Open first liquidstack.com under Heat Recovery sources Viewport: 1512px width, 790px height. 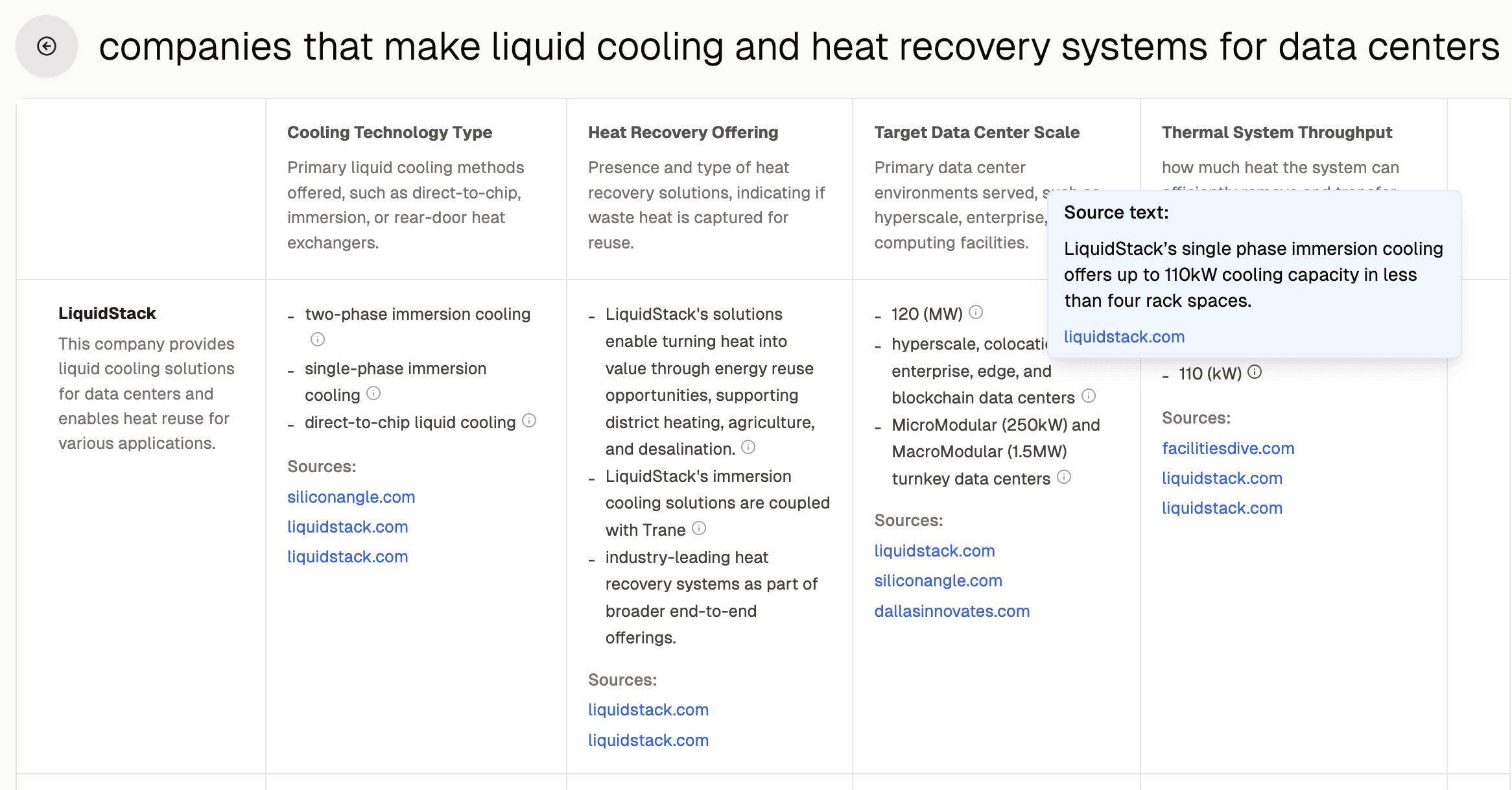[x=648, y=710]
